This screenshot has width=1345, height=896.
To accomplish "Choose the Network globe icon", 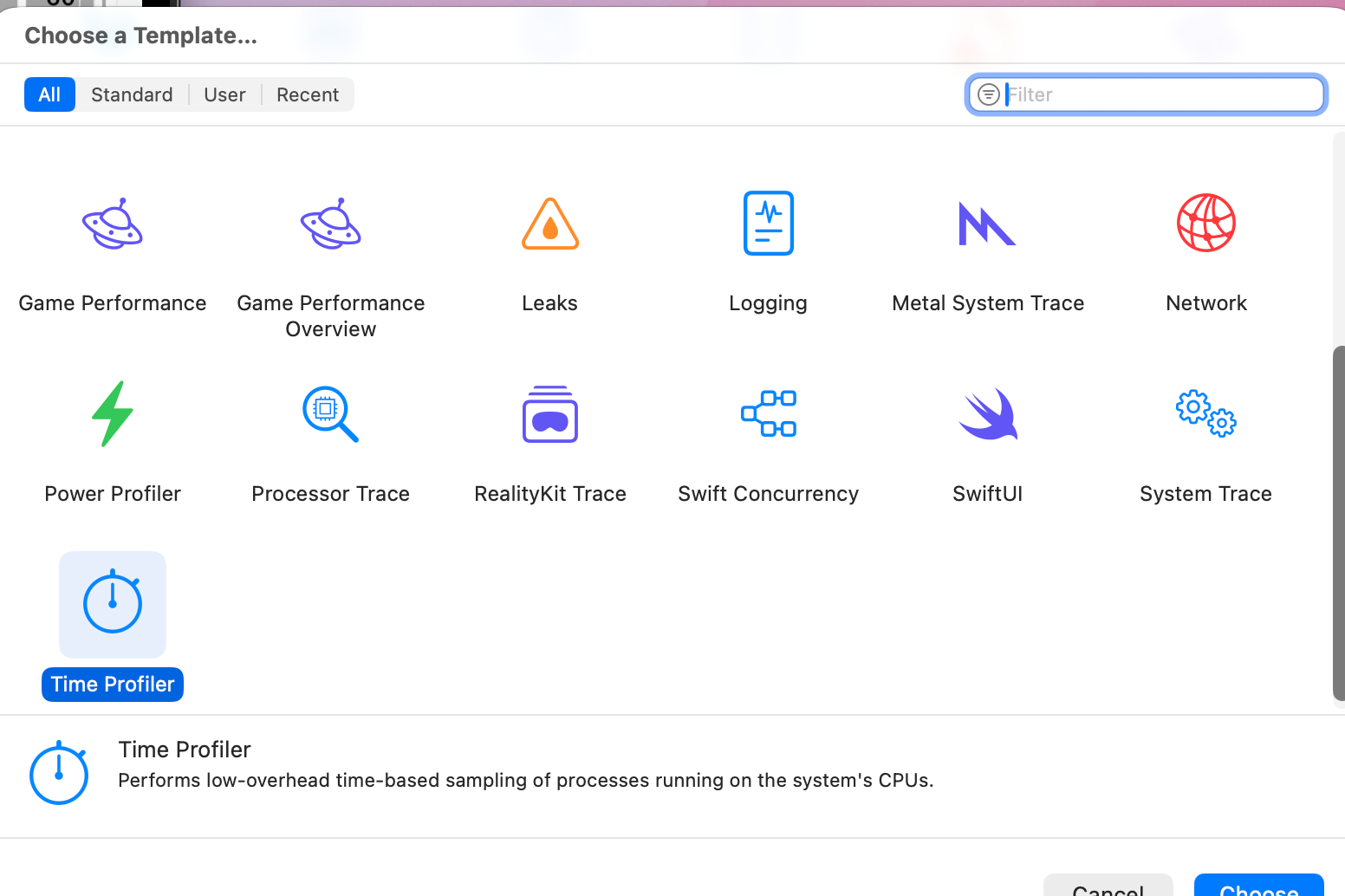I will (1206, 223).
